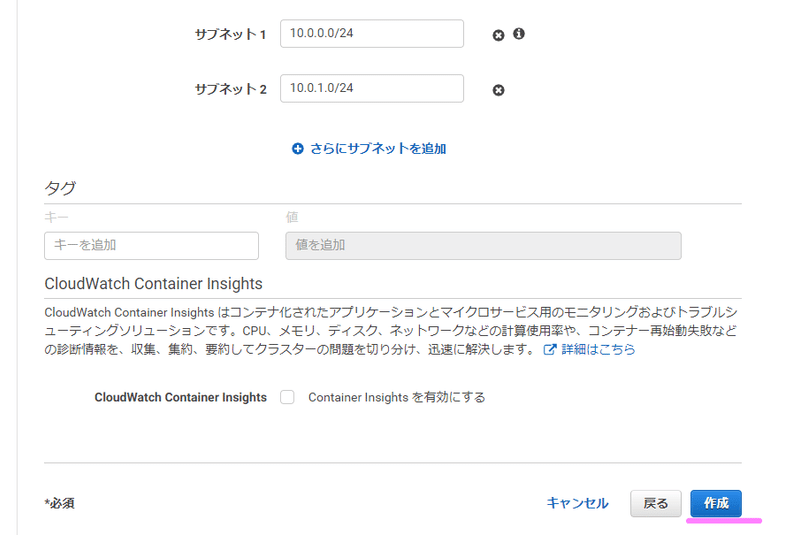Open the 詳細はこちら link
This screenshot has width=800, height=535.
598,349
